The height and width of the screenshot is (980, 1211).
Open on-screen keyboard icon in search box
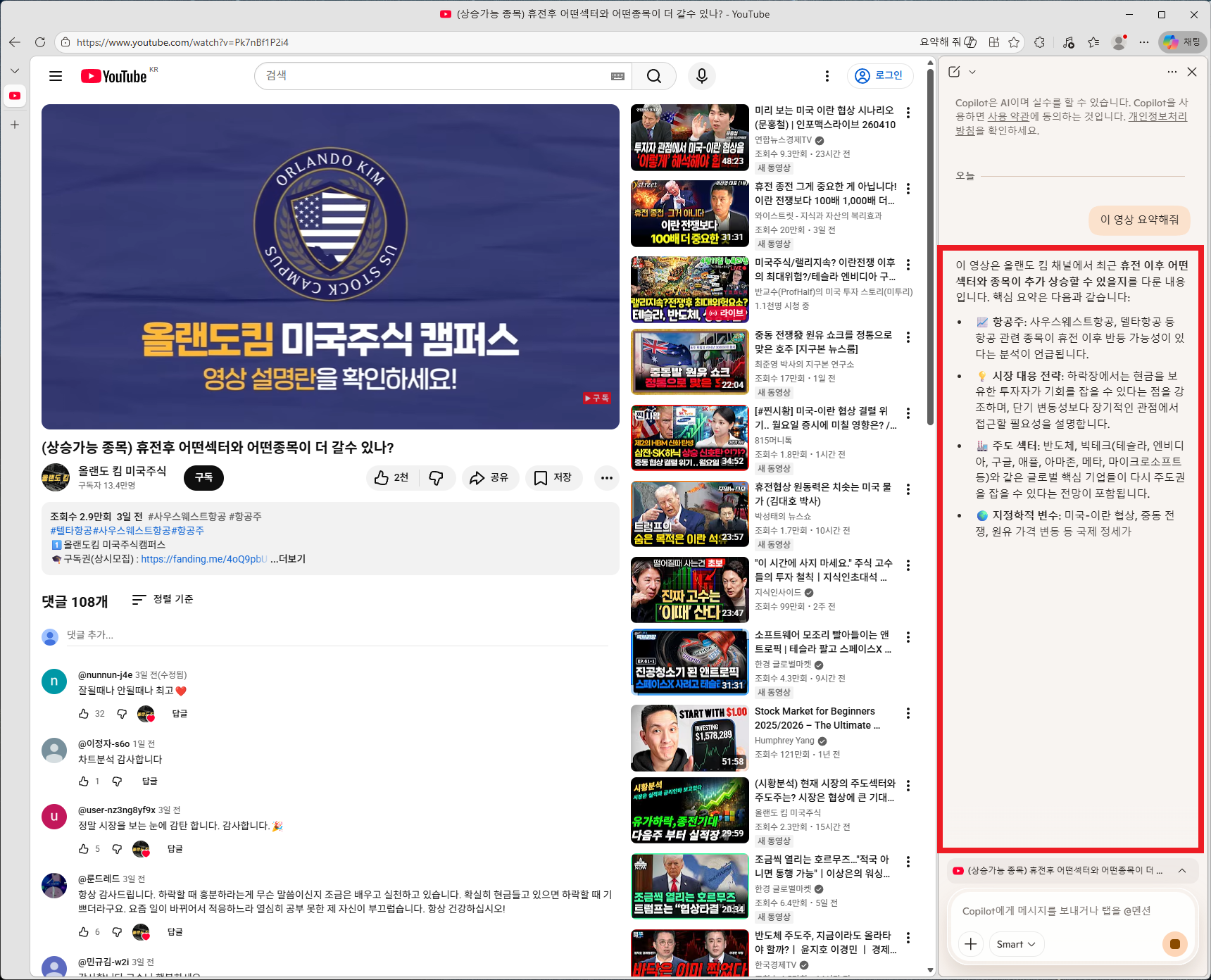[x=617, y=76]
